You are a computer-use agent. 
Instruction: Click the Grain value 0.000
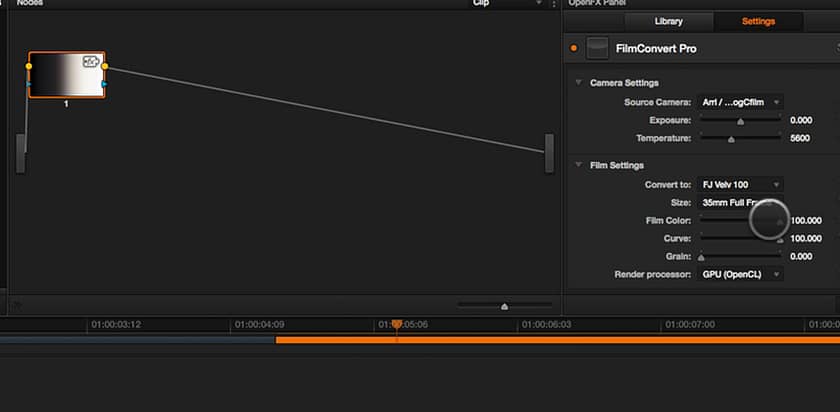[801, 257]
